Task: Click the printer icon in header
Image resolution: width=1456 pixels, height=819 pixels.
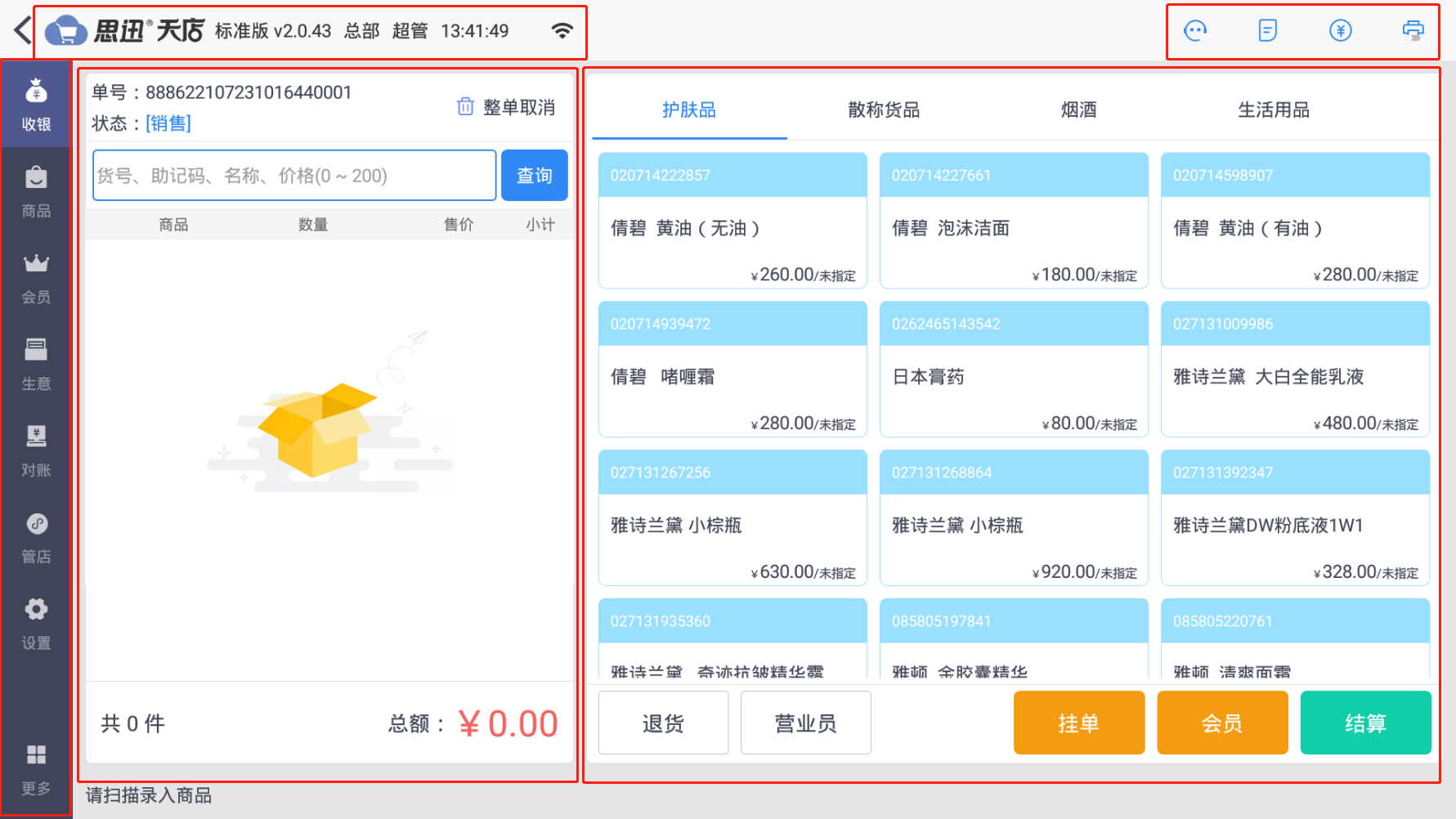Action: [x=1413, y=31]
